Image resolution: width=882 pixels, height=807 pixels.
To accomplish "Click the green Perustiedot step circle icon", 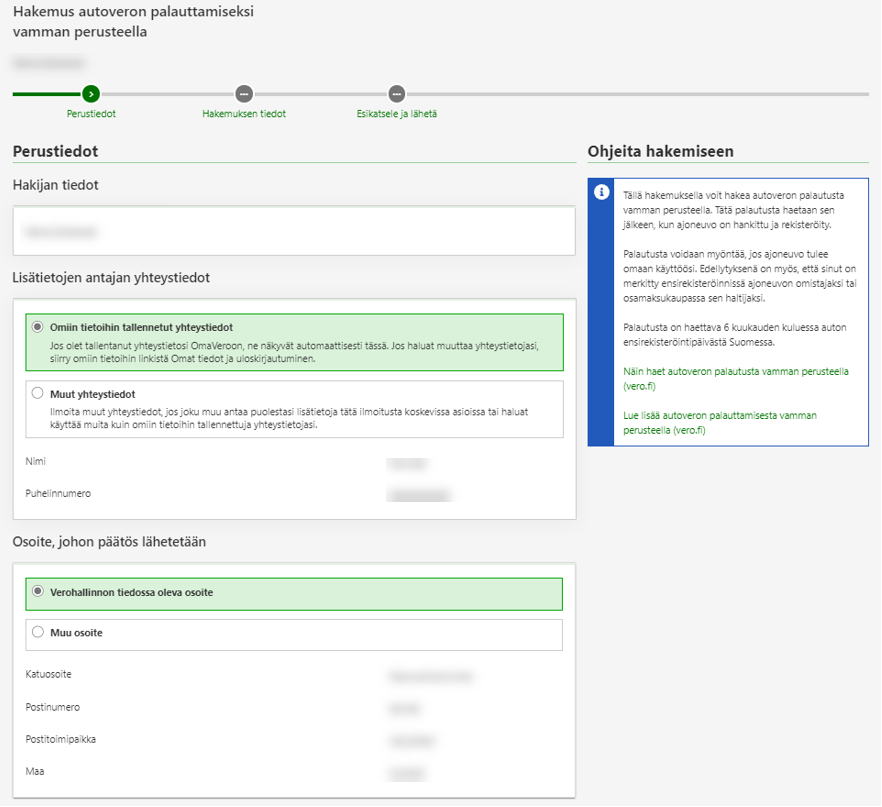I will coord(91,94).
